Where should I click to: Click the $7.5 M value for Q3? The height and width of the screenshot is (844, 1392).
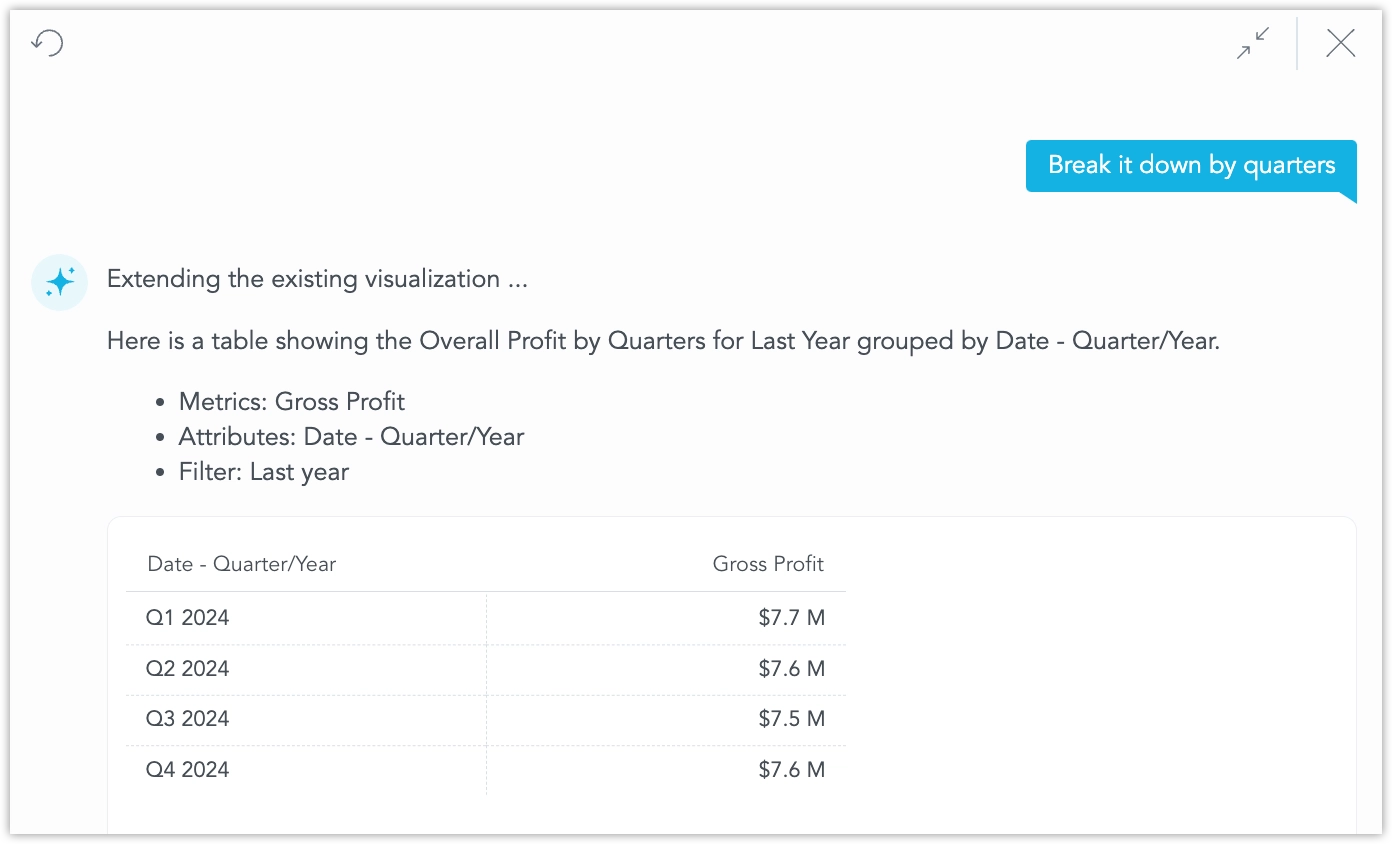(791, 719)
